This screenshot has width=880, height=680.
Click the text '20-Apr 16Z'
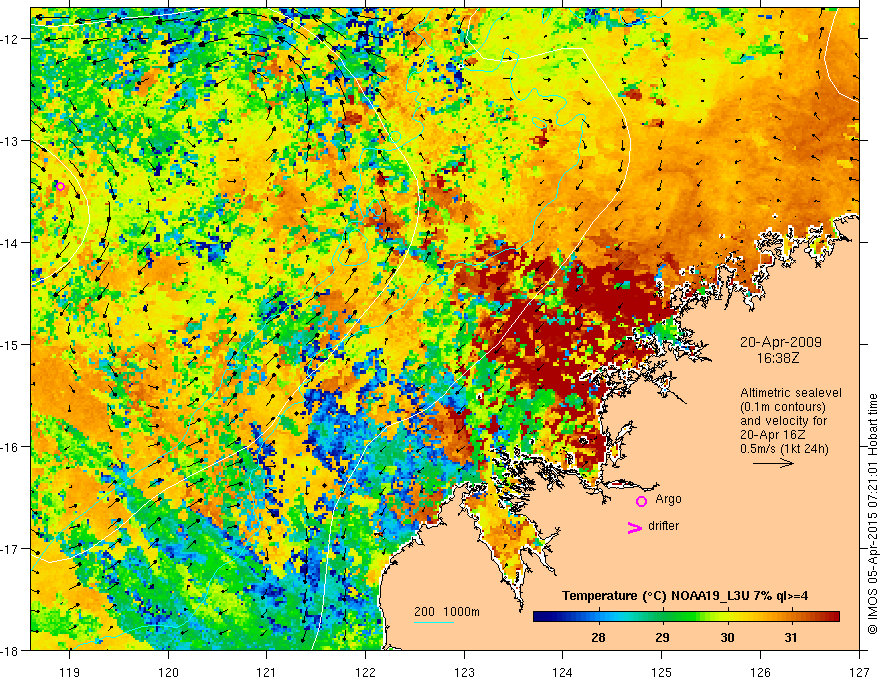pyautogui.click(x=771, y=435)
